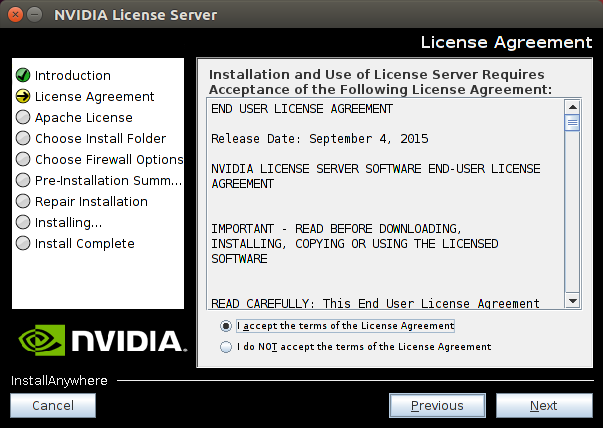Close the NVIDIA License Server window
The image size is (603, 428).
15,16
